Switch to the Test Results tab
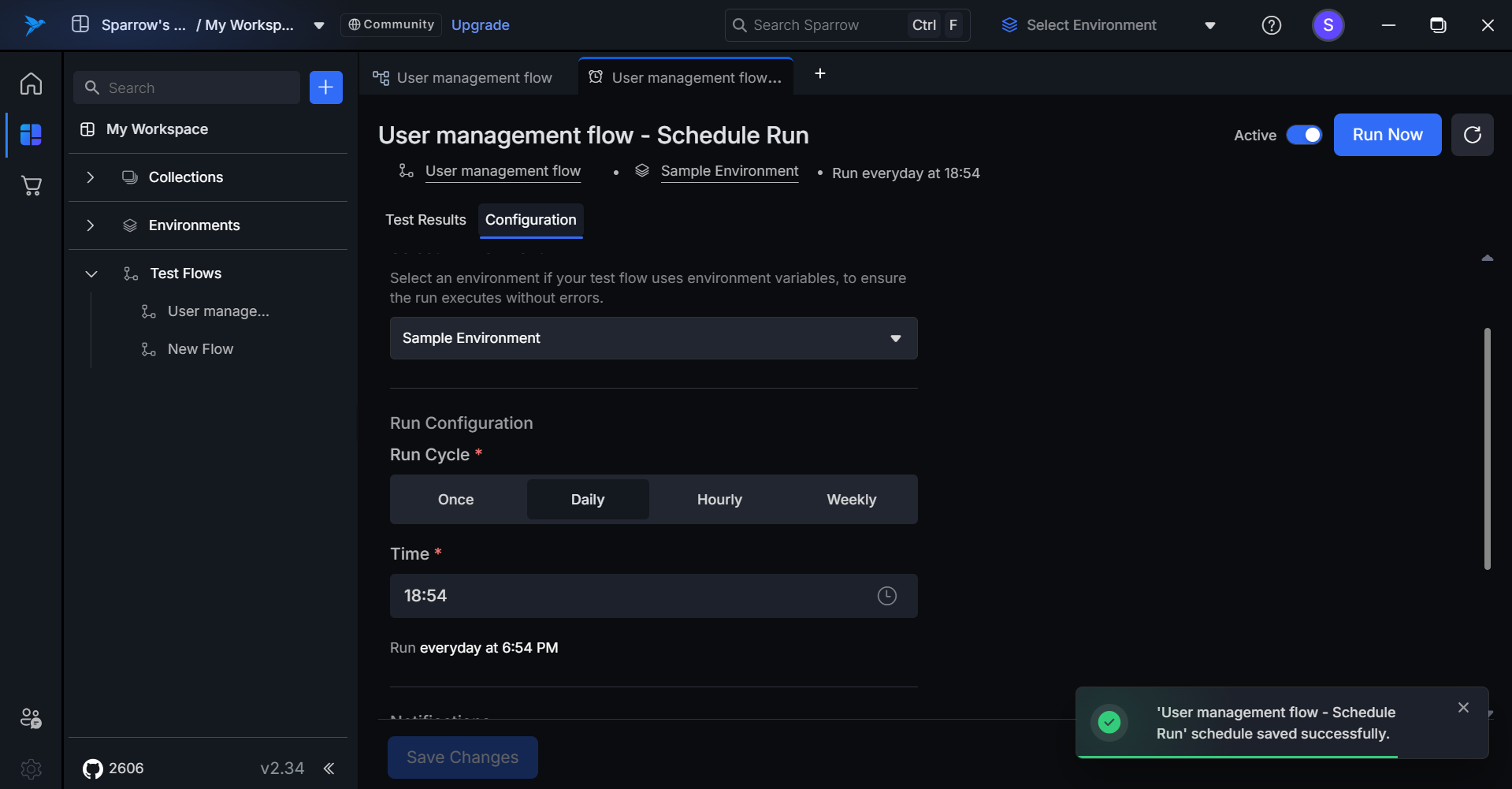Image resolution: width=1512 pixels, height=789 pixels. coord(425,220)
